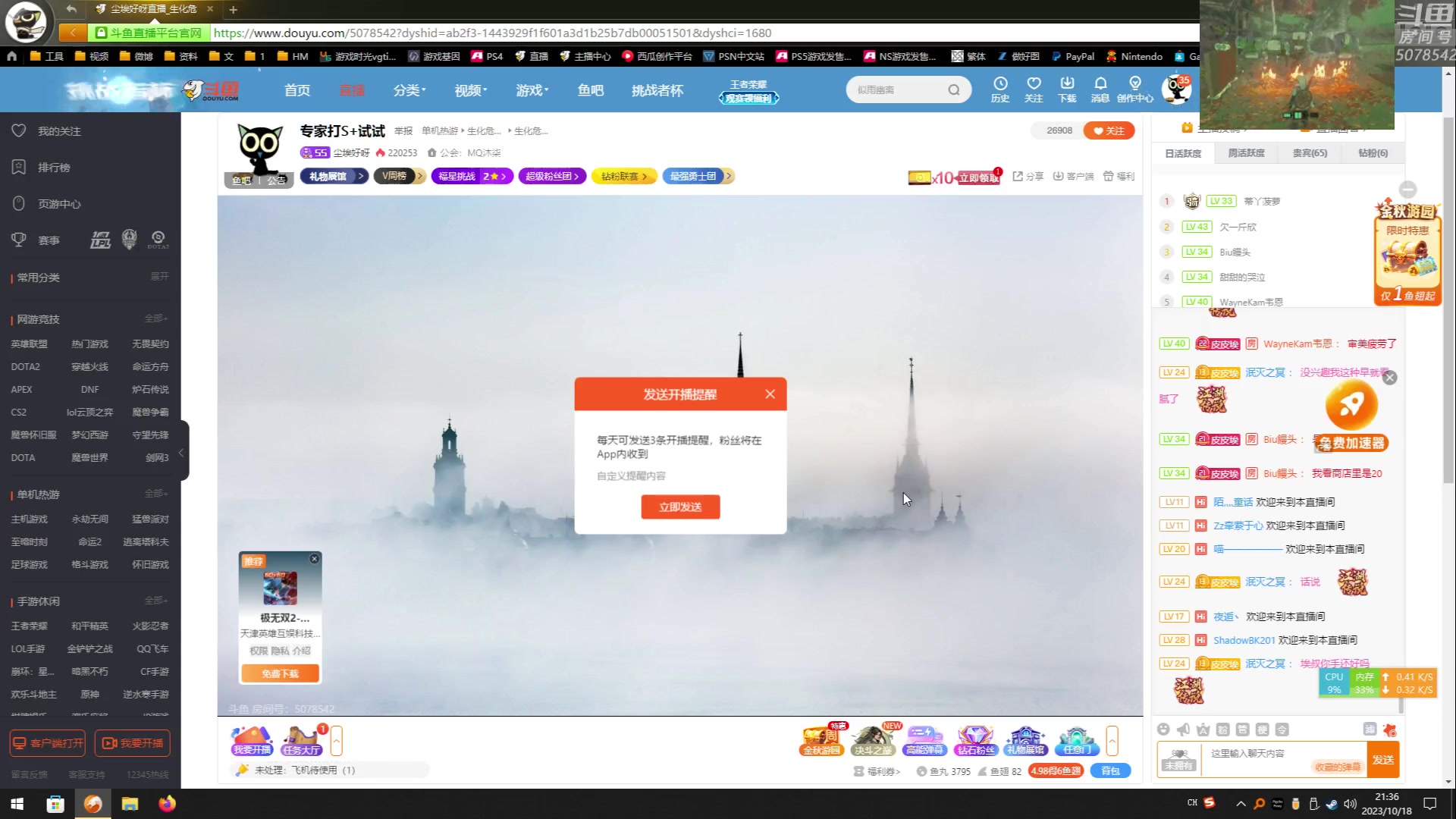Open the 鱼吧 nav item

click(591, 90)
